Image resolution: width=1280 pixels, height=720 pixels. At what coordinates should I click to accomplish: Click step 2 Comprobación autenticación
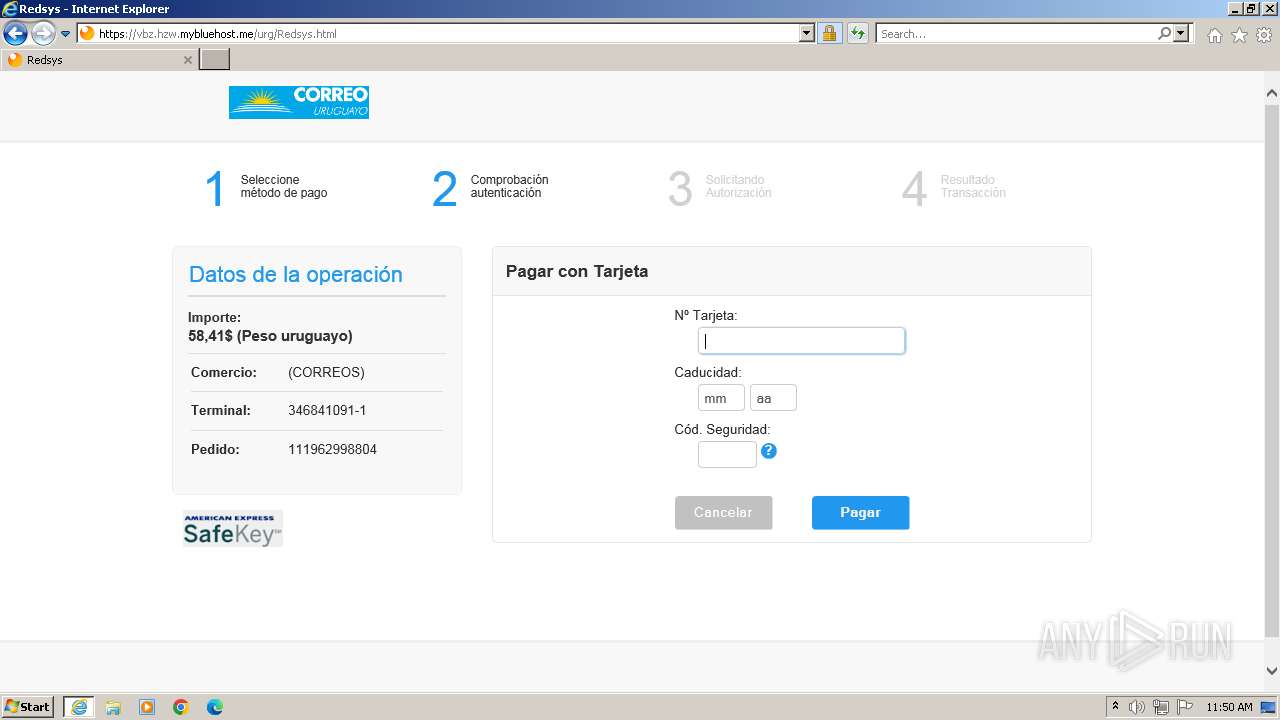[491, 187]
